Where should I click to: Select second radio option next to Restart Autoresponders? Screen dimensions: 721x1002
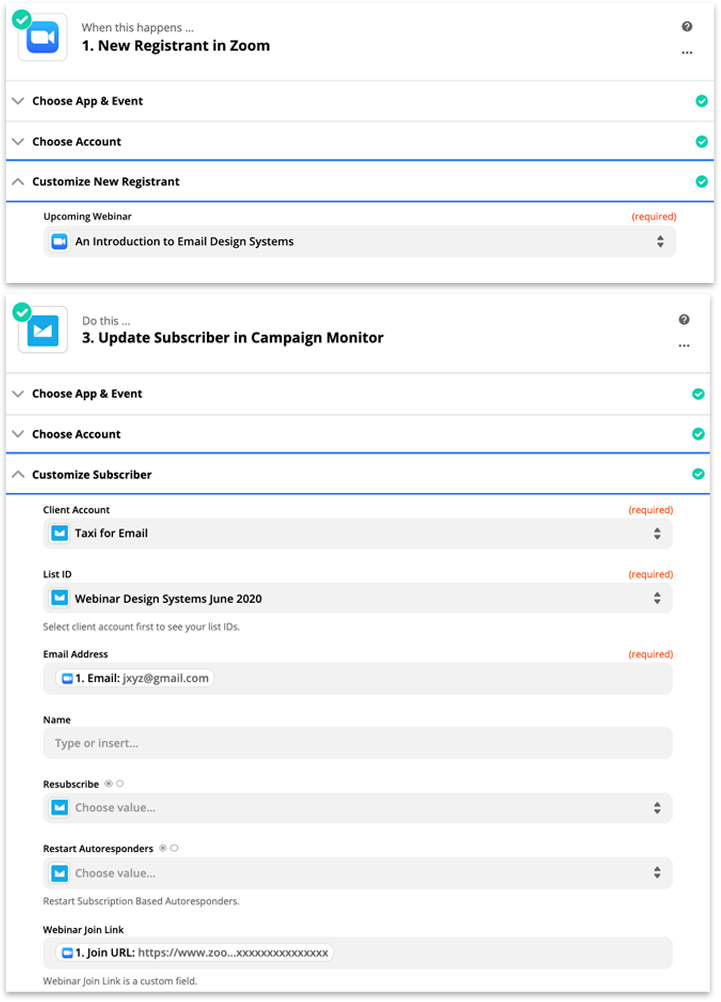(x=174, y=848)
